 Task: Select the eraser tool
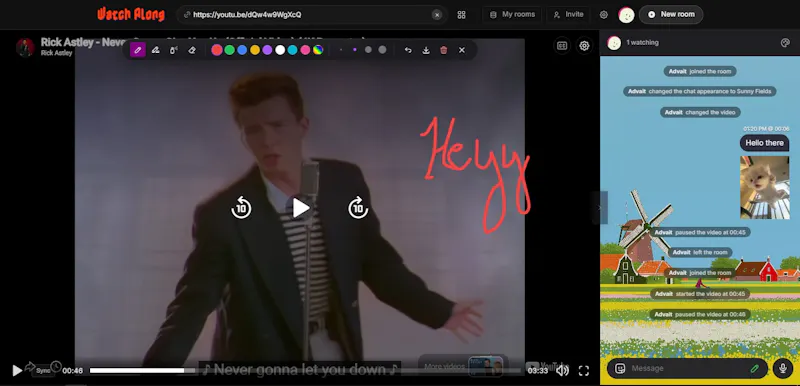click(192, 50)
